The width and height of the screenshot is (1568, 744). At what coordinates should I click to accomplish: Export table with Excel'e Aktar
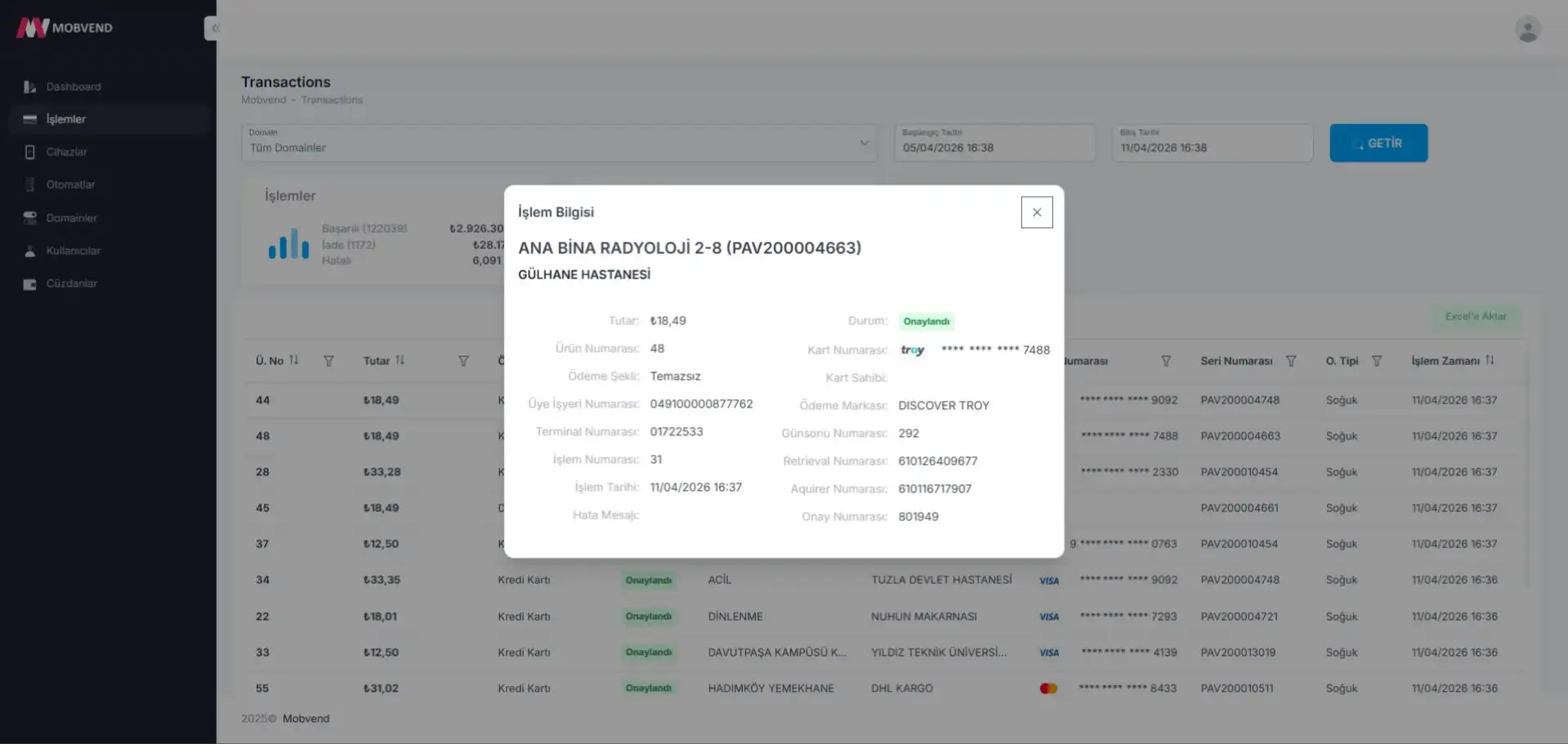tap(1475, 316)
